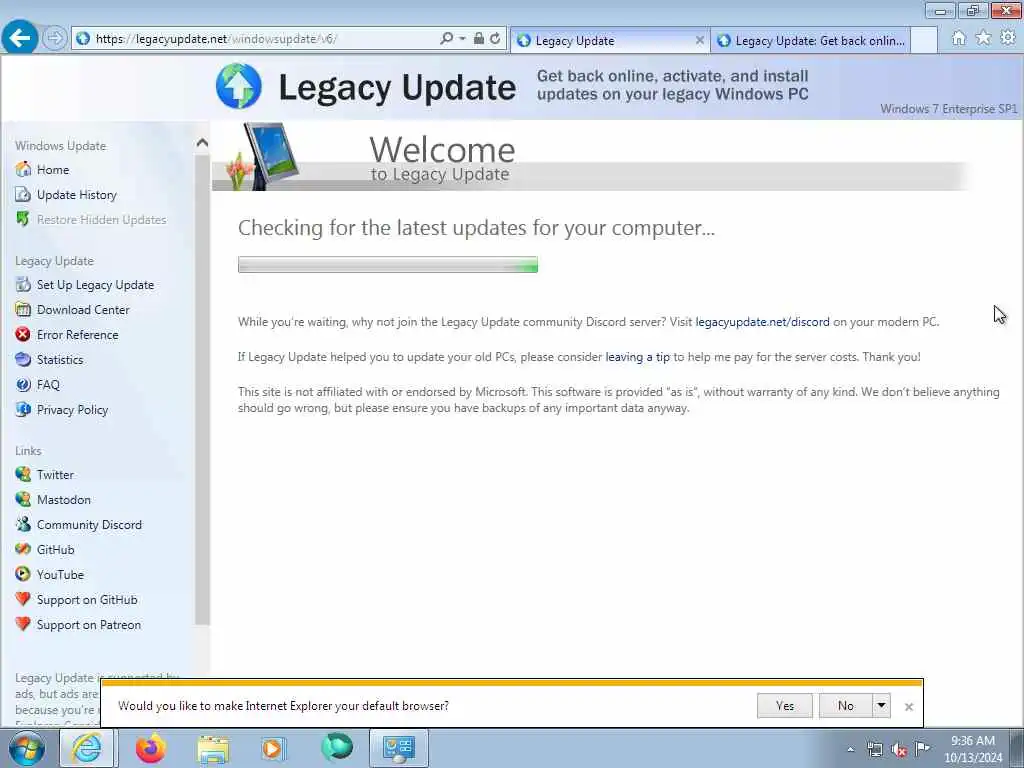Go back with the browser Back button
The image size is (1024, 768).
point(20,38)
